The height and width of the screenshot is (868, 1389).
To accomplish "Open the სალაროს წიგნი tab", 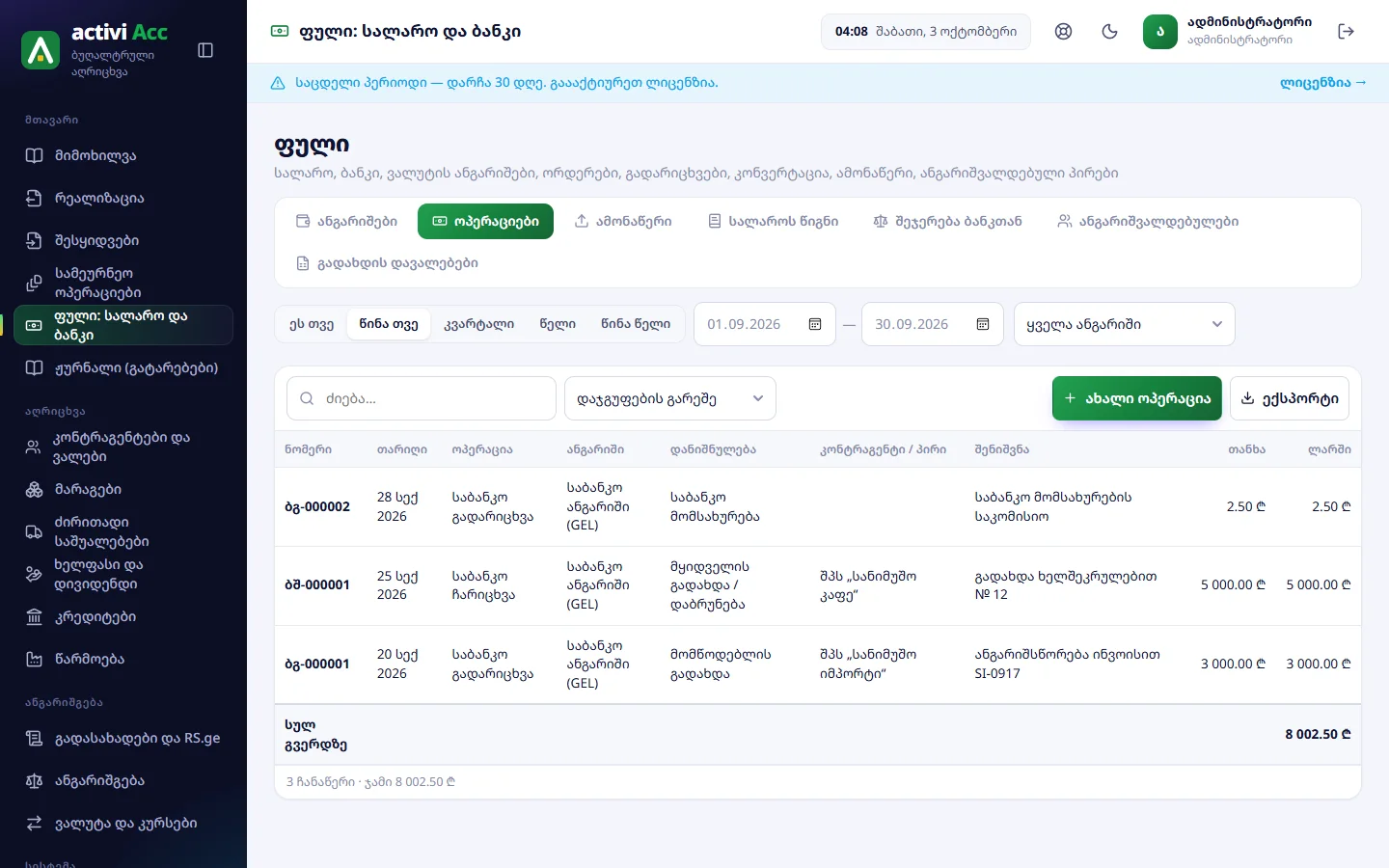I will [773, 221].
